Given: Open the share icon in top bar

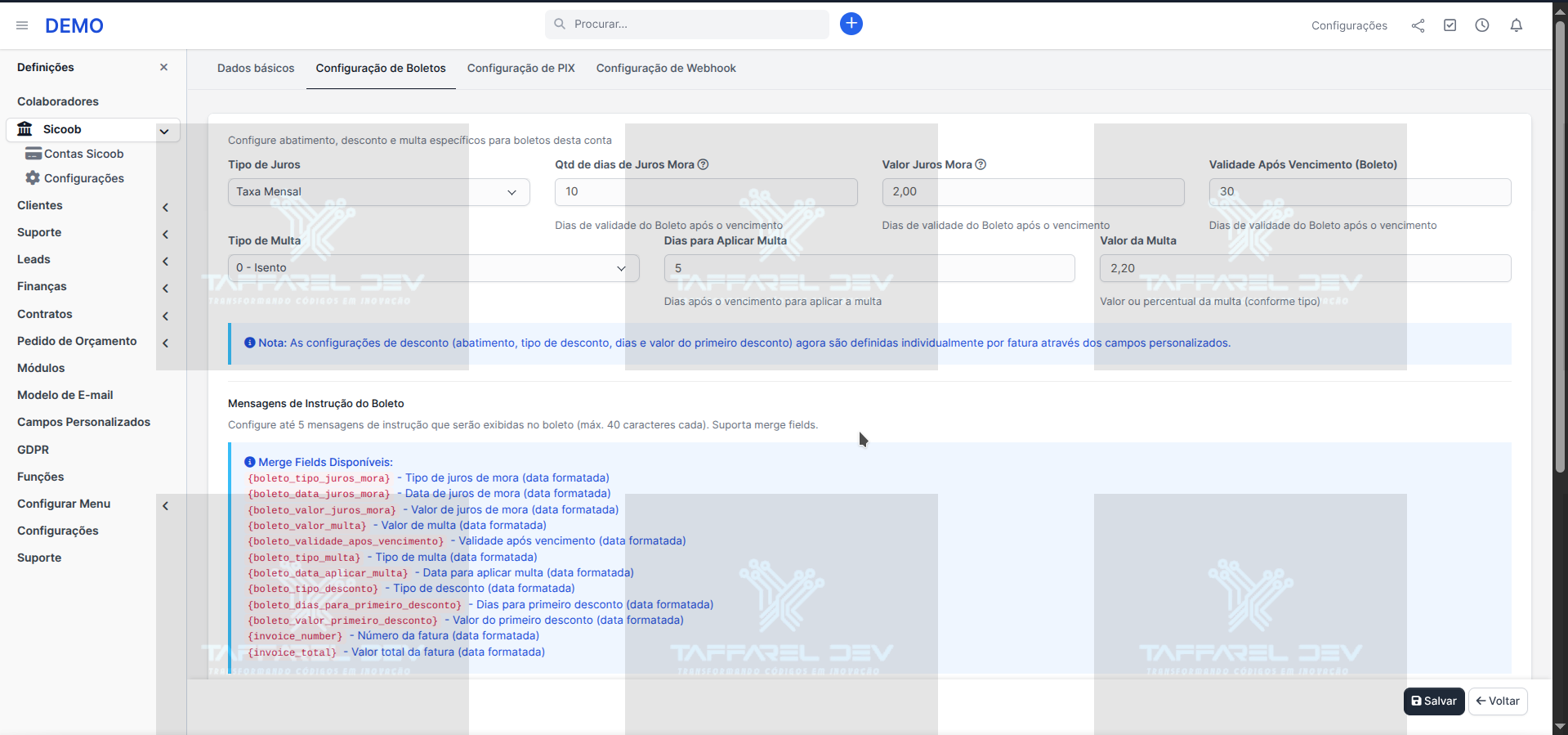Looking at the screenshot, I should [x=1418, y=25].
